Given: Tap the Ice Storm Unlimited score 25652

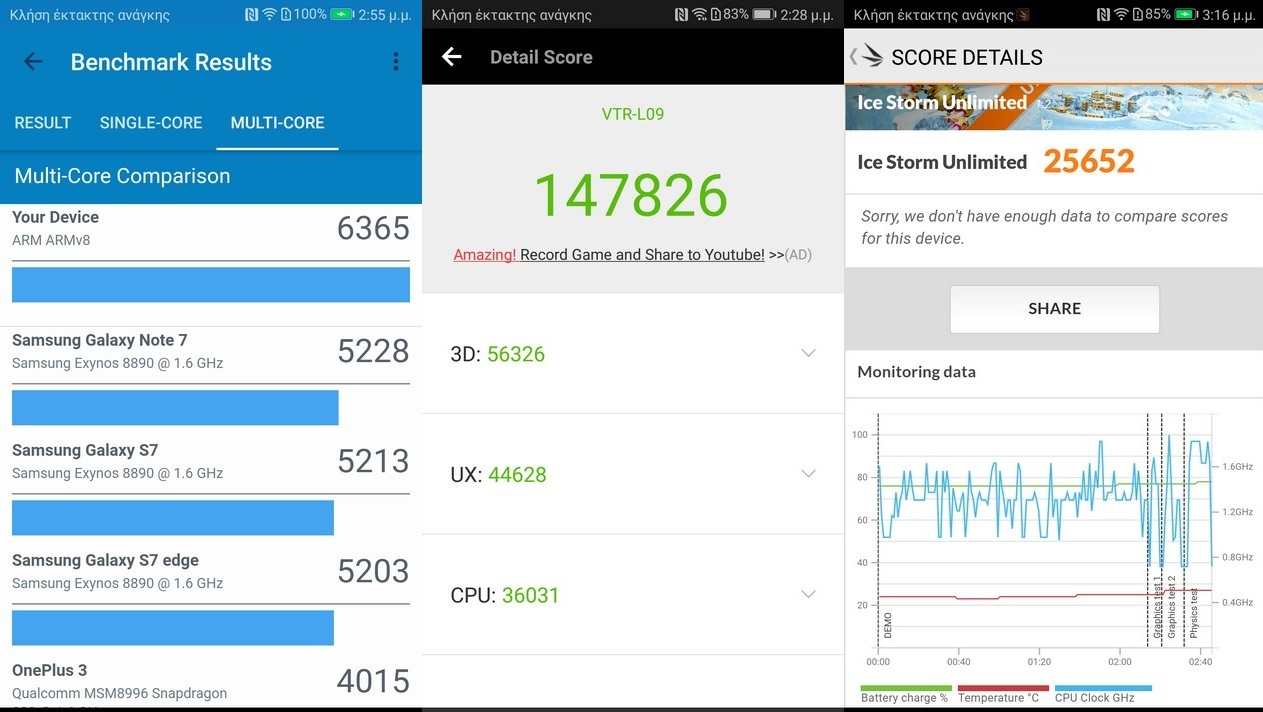Looking at the screenshot, I should click(1089, 161).
